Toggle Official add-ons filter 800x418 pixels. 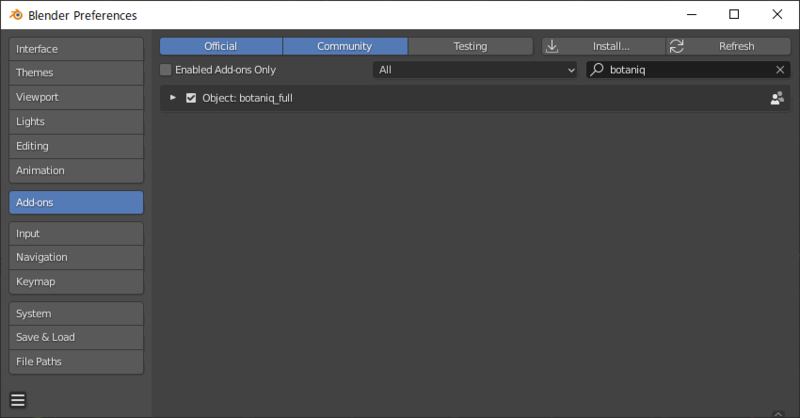click(x=221, y=46)
